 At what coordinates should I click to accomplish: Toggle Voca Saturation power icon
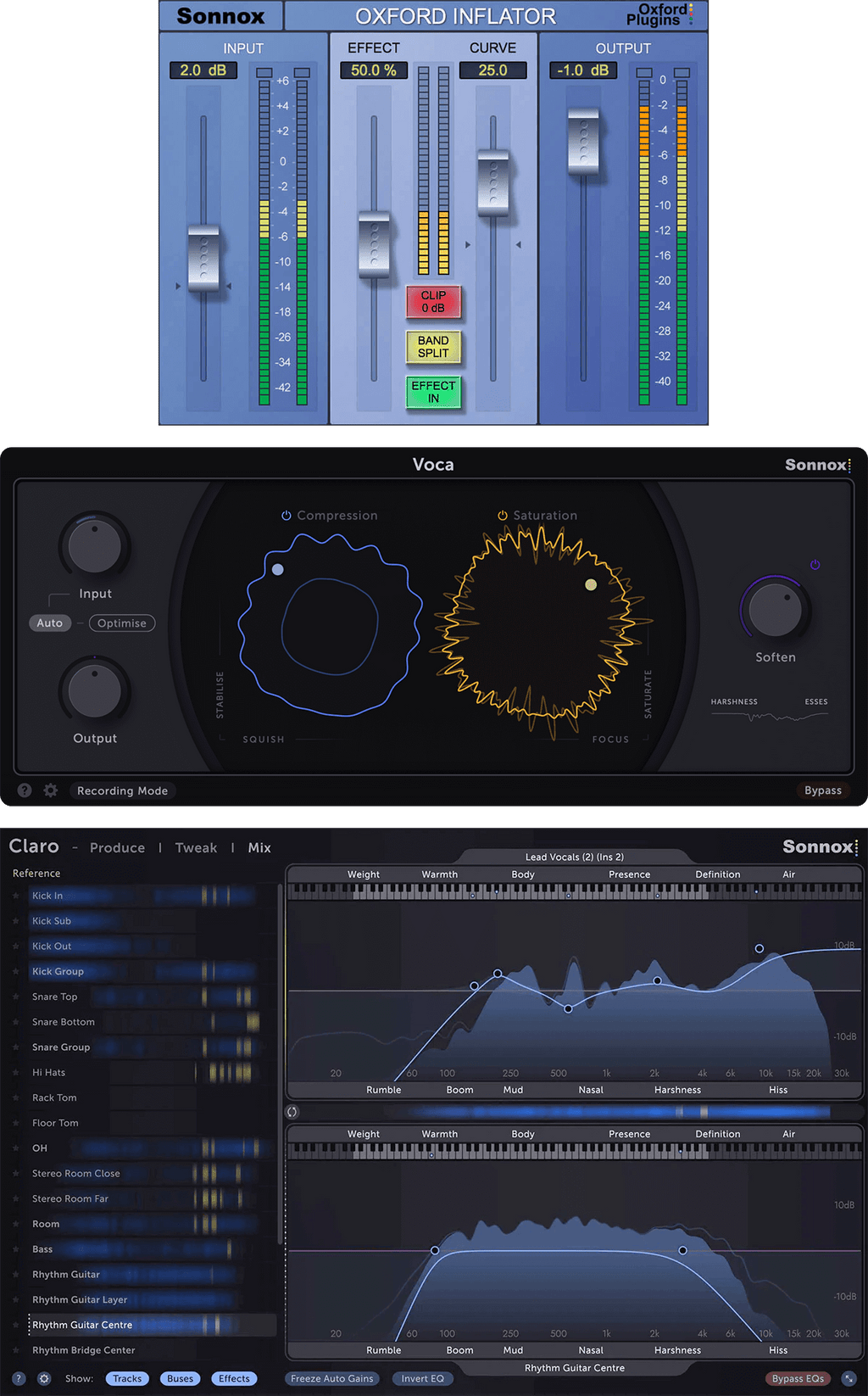pyautogui.click(x=503, y=516)
